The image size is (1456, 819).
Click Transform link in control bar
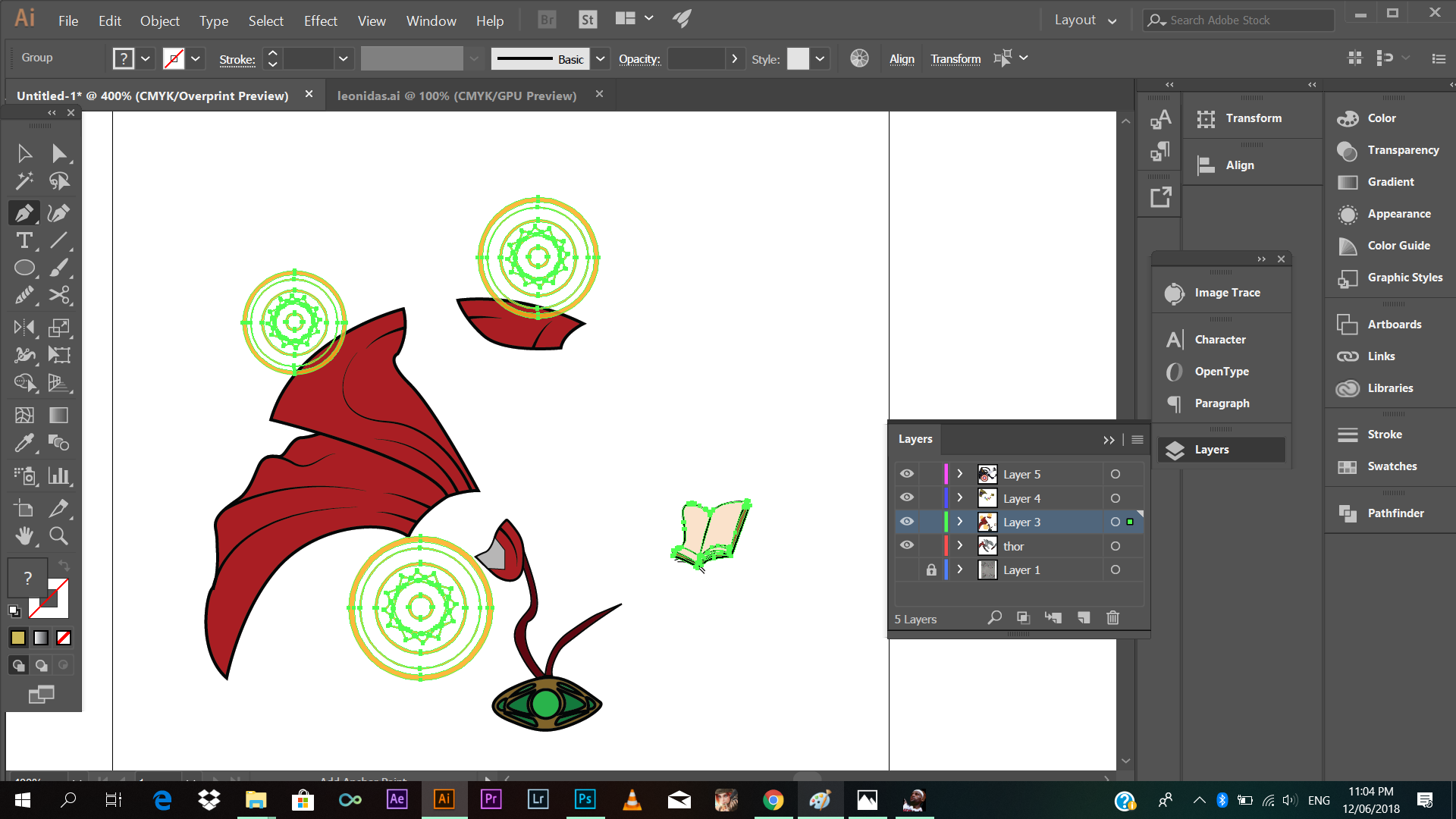[955, 58]
